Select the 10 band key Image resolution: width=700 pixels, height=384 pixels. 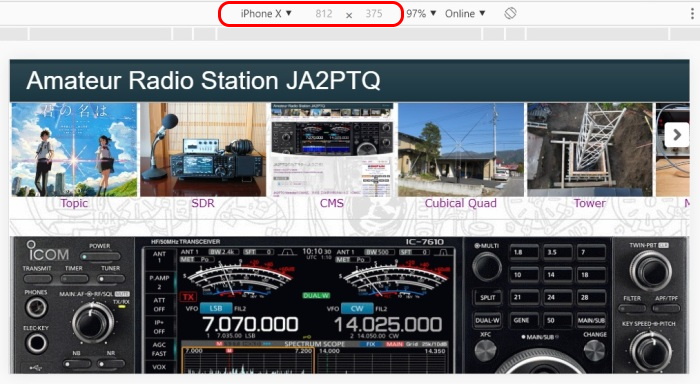(x=524, y=275)
